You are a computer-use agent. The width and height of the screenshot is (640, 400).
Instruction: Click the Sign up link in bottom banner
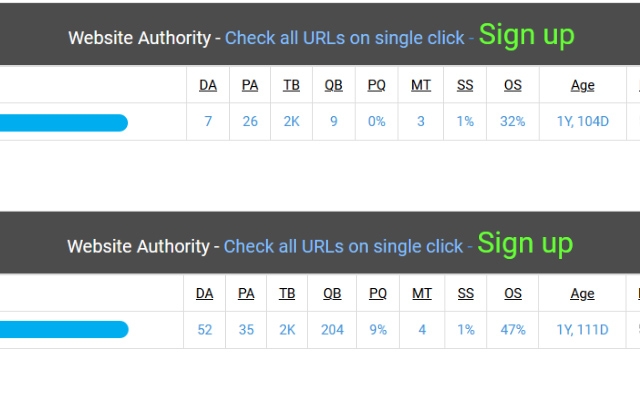click(x=525, y=244)
